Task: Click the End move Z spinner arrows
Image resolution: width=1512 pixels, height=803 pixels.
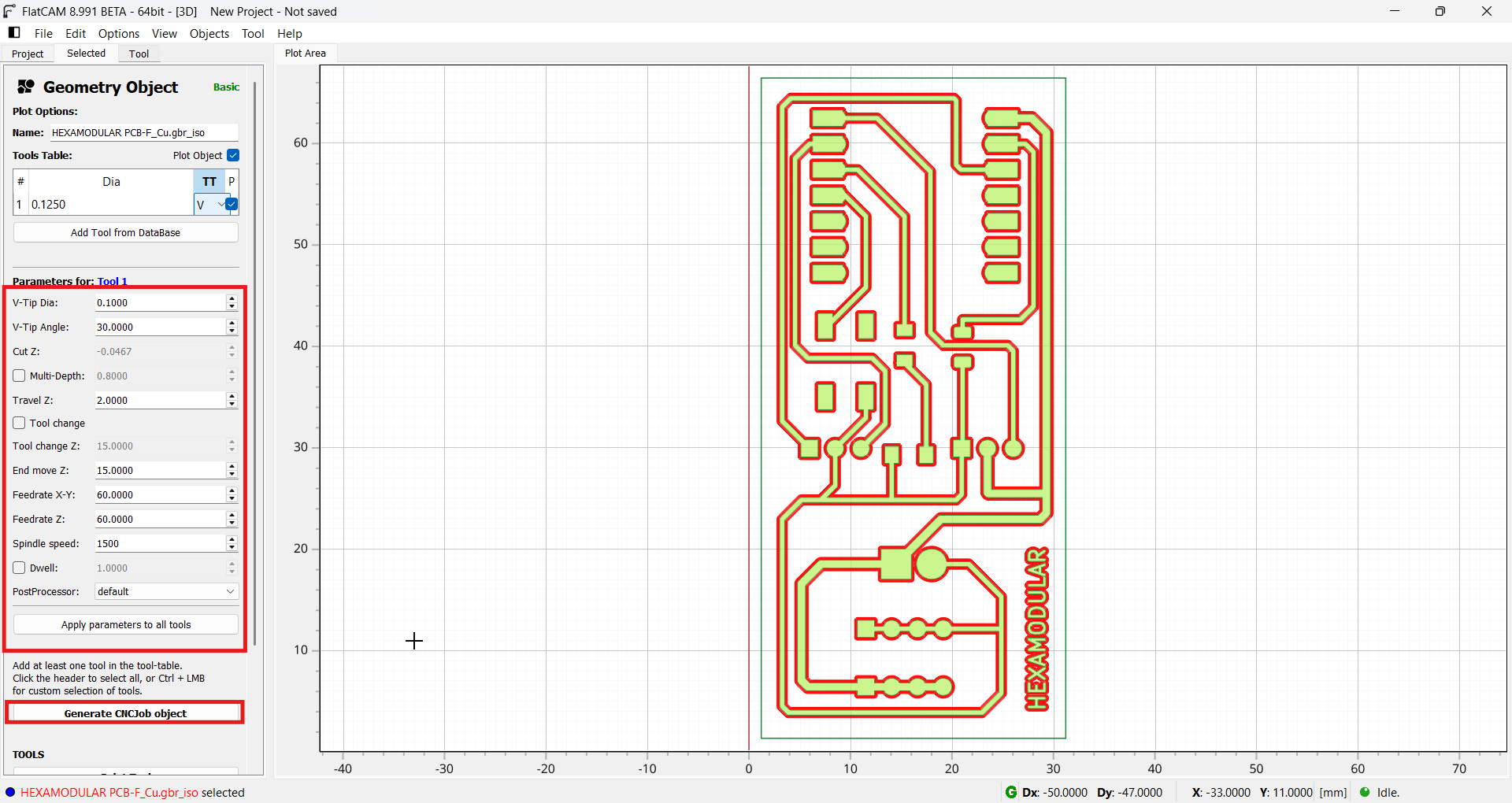Action: pyautogui.click(x=232, y=470)
